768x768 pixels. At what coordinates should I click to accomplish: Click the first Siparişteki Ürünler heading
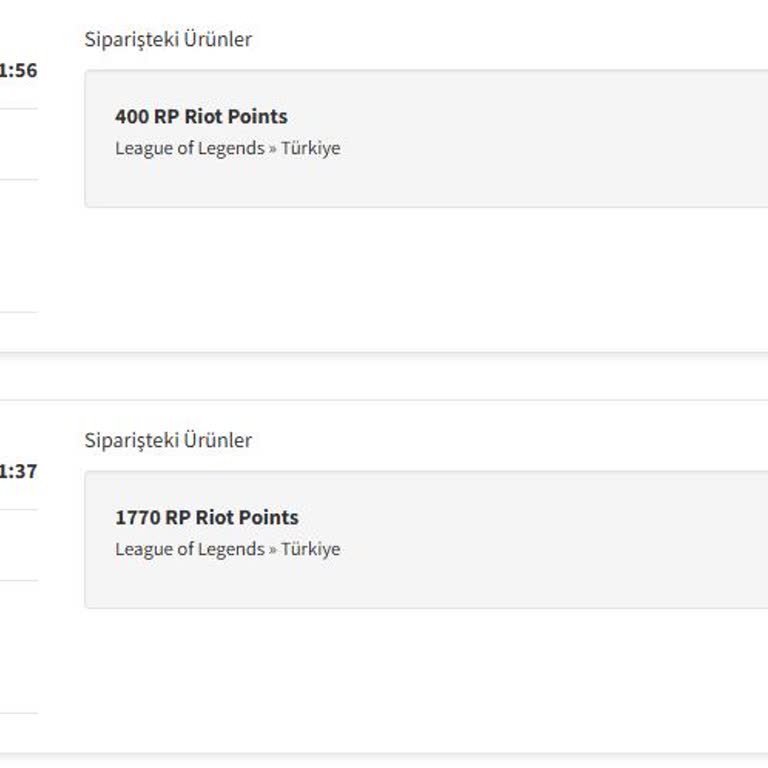[x=168, y=40]
